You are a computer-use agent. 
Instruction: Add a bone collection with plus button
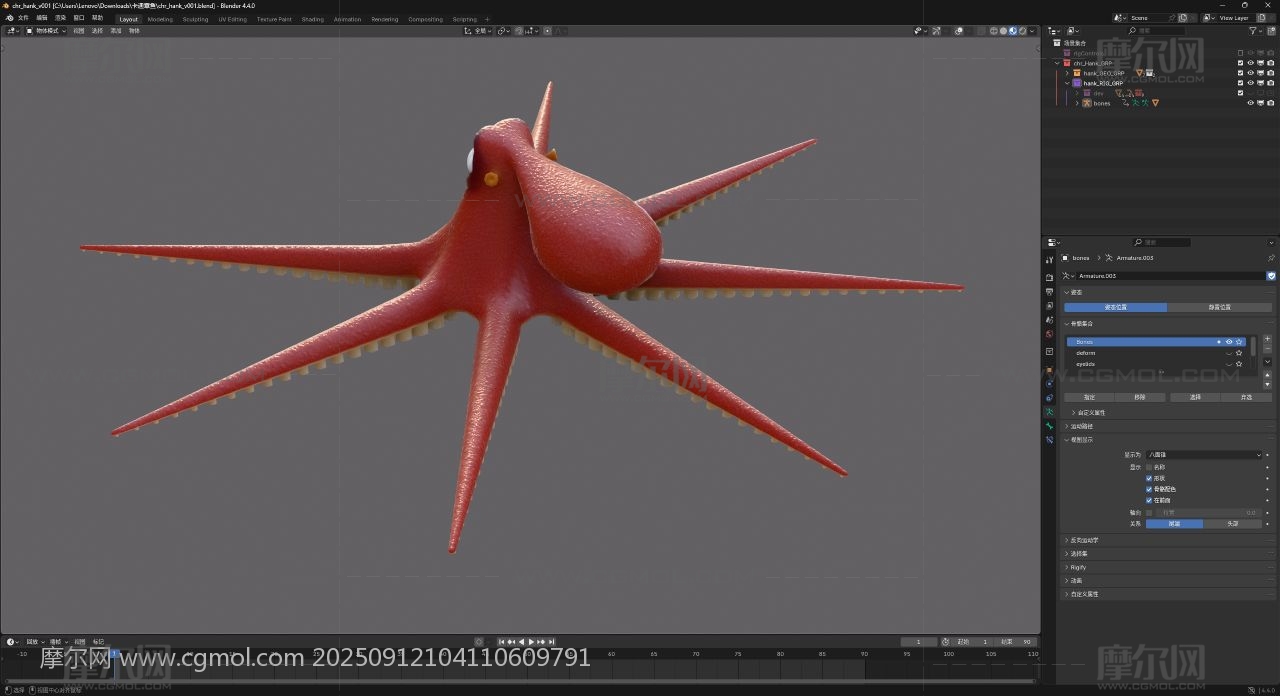[1268, 339]
